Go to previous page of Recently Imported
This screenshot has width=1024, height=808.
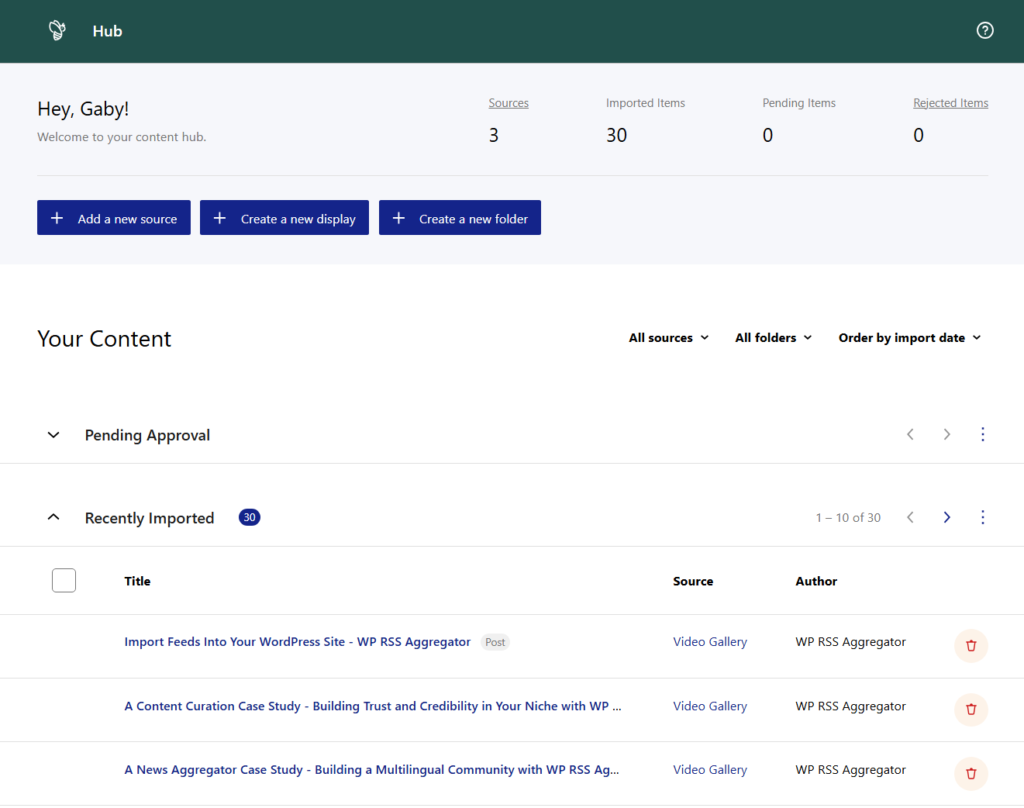click(910, 517)
